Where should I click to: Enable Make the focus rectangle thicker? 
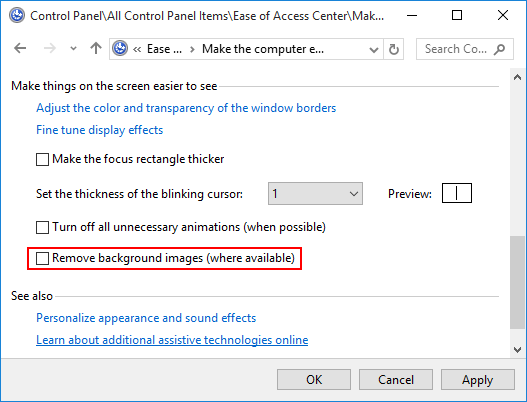tap(42, 159)
